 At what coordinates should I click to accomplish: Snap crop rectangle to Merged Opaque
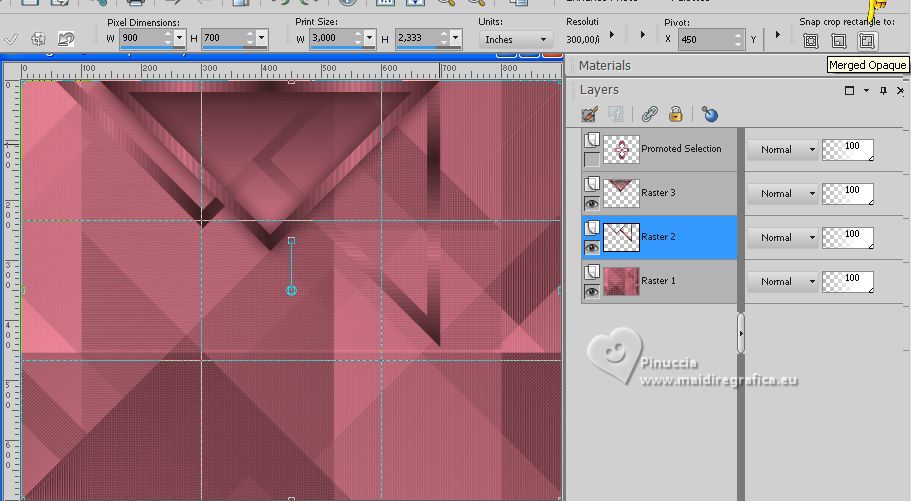tap(867, 41)
